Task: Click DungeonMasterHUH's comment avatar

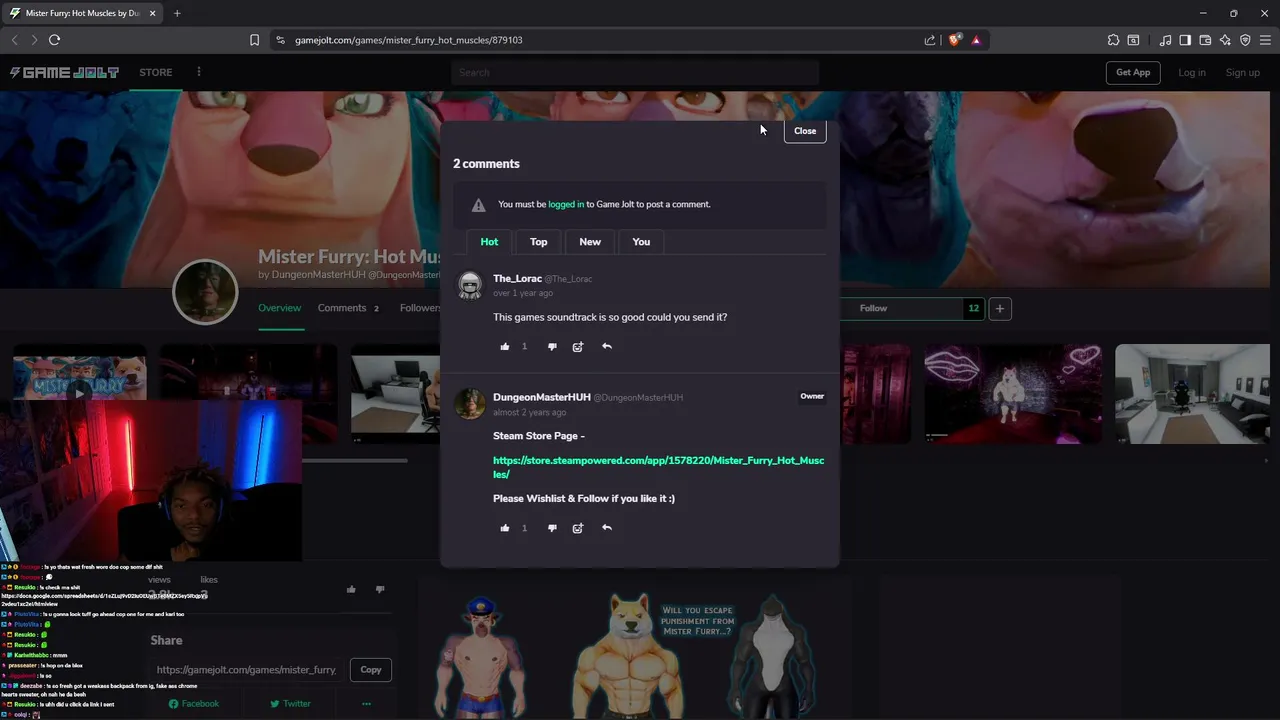Action: click(x=470, y=404)
